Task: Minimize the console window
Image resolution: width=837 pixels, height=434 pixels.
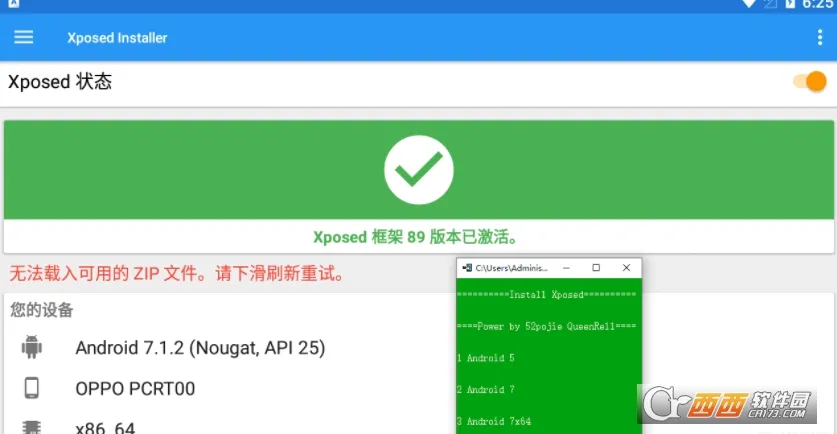Action: coord(566,267)
